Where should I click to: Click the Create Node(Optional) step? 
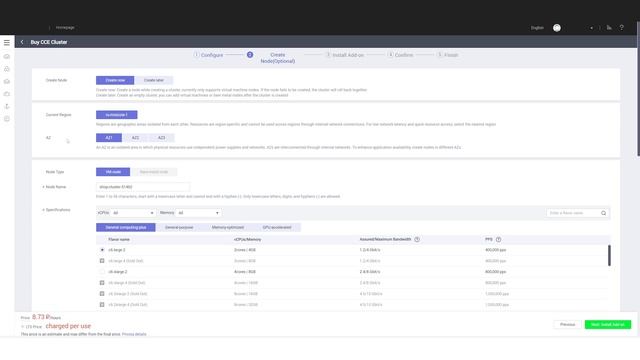coord(278,58)
